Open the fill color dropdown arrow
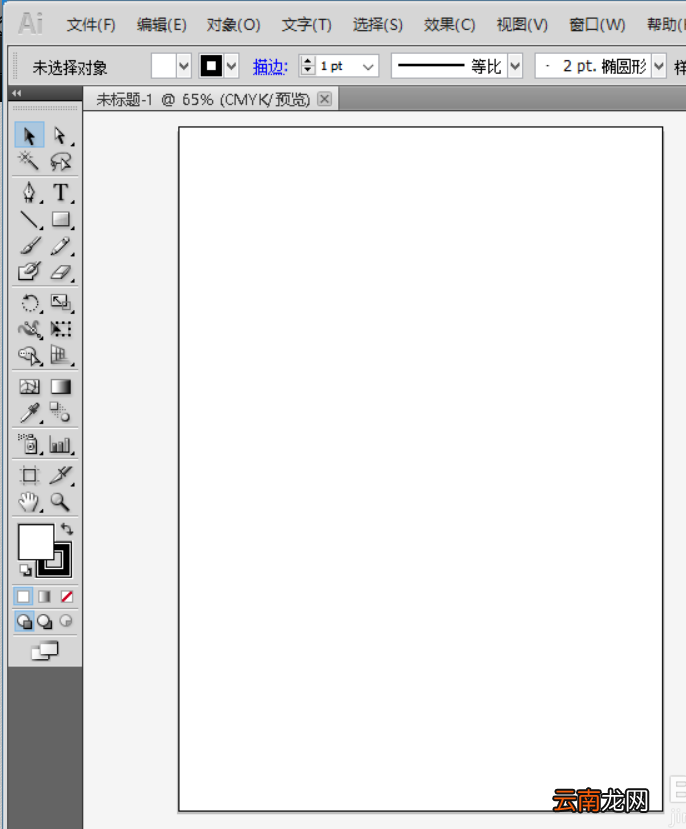 183,67
